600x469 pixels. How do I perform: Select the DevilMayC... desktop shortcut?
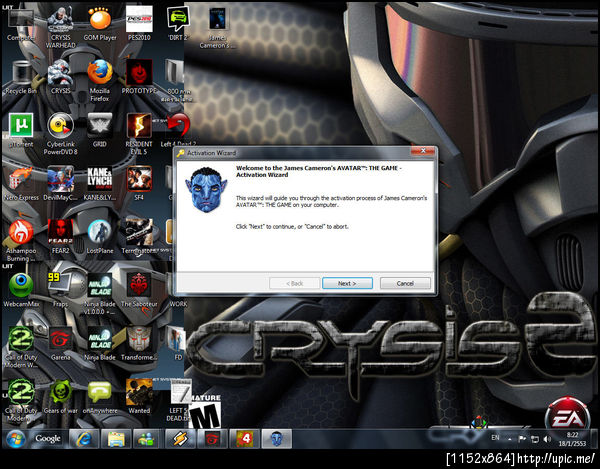[60, 184]
